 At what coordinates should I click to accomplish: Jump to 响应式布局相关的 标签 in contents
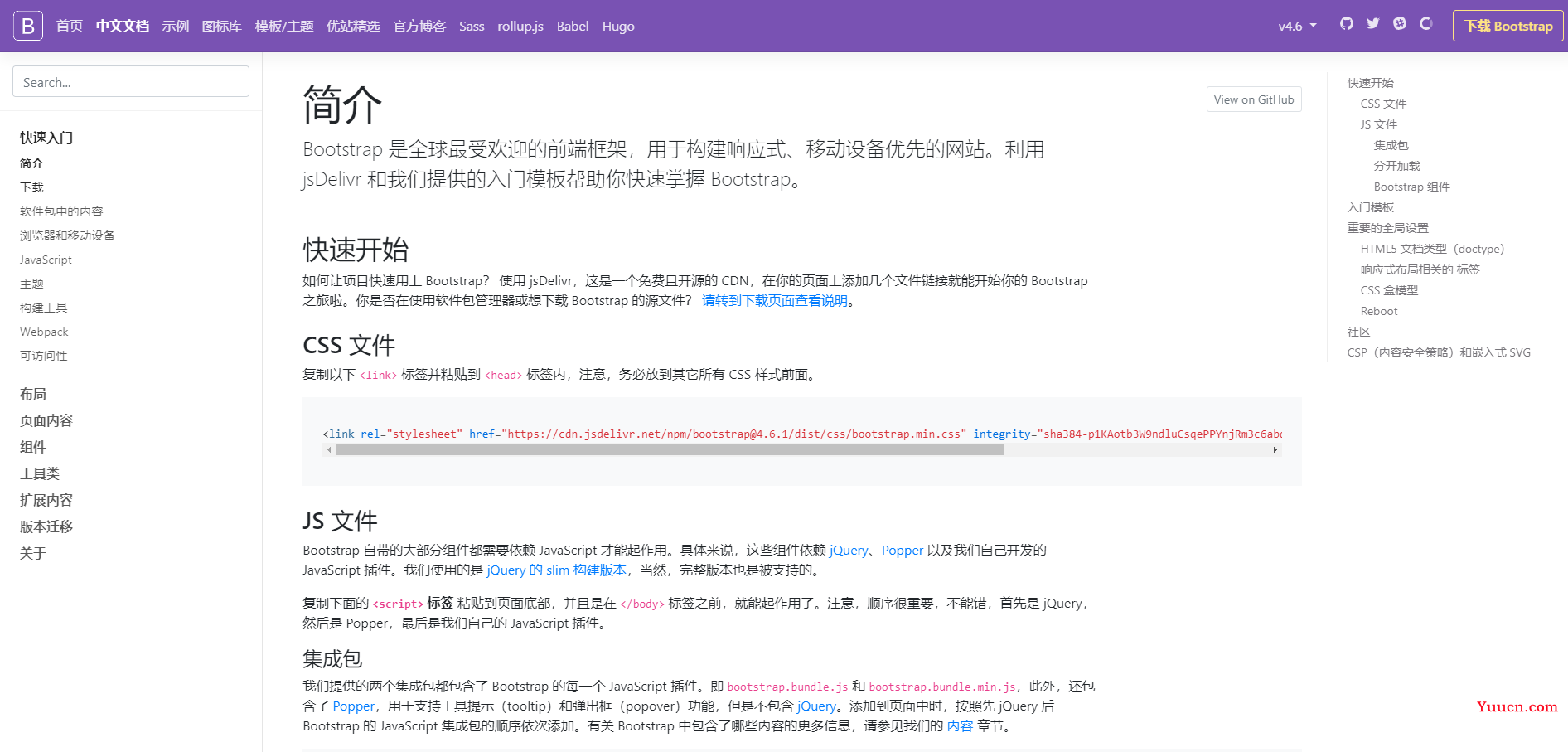pyautogui.click(x=1420, y=269)
